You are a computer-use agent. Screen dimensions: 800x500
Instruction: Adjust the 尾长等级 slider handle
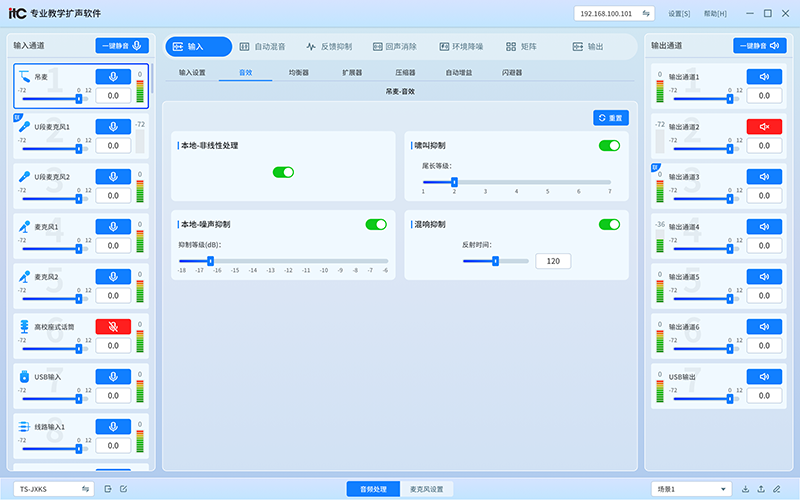coord(454,182)
